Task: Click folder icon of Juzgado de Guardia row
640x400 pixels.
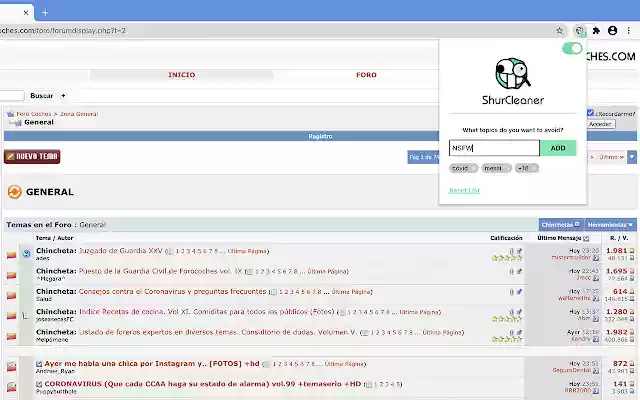Action: click(x=11, y=255)
